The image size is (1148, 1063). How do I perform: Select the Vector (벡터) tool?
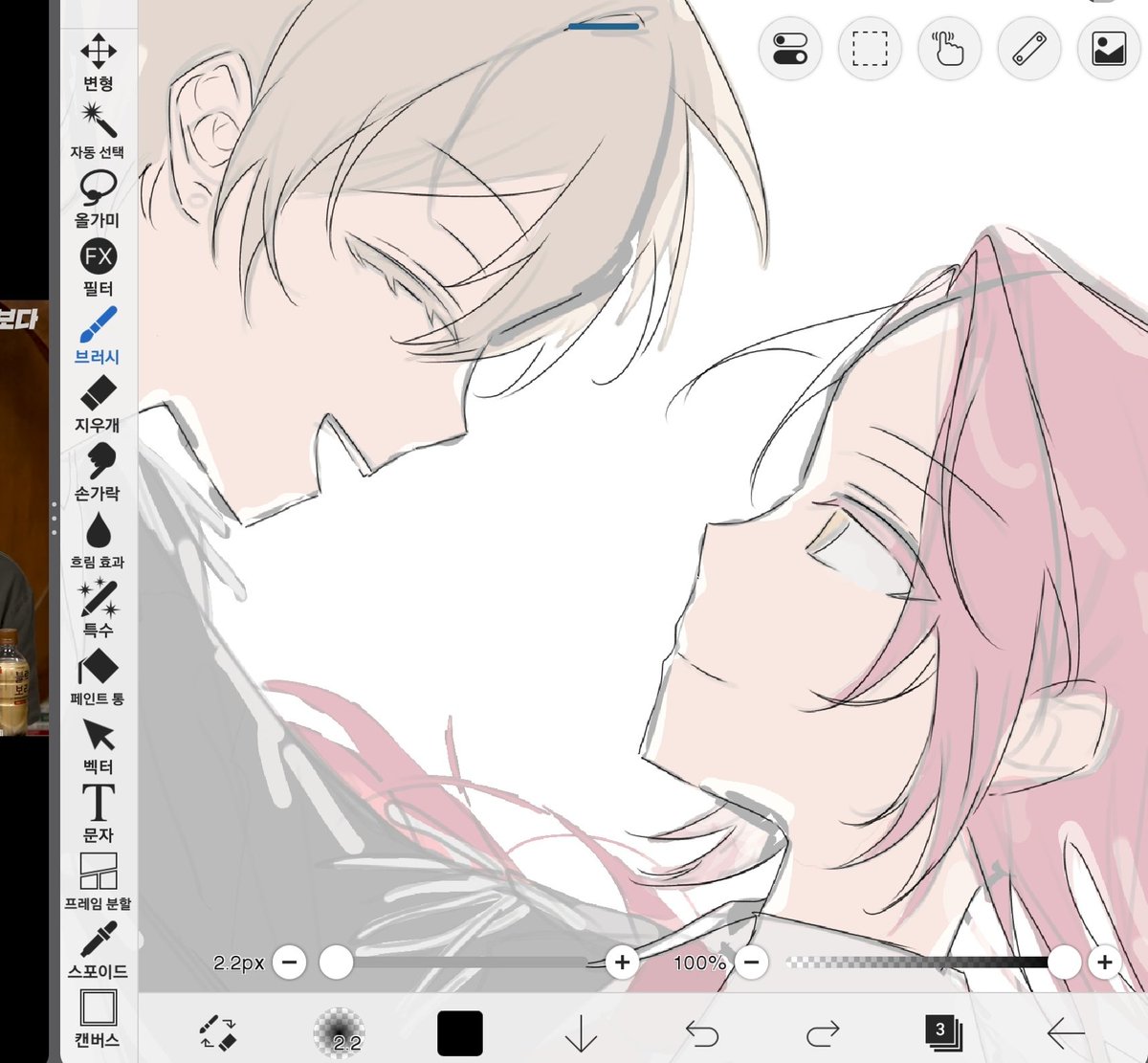(x=99, y=746)
